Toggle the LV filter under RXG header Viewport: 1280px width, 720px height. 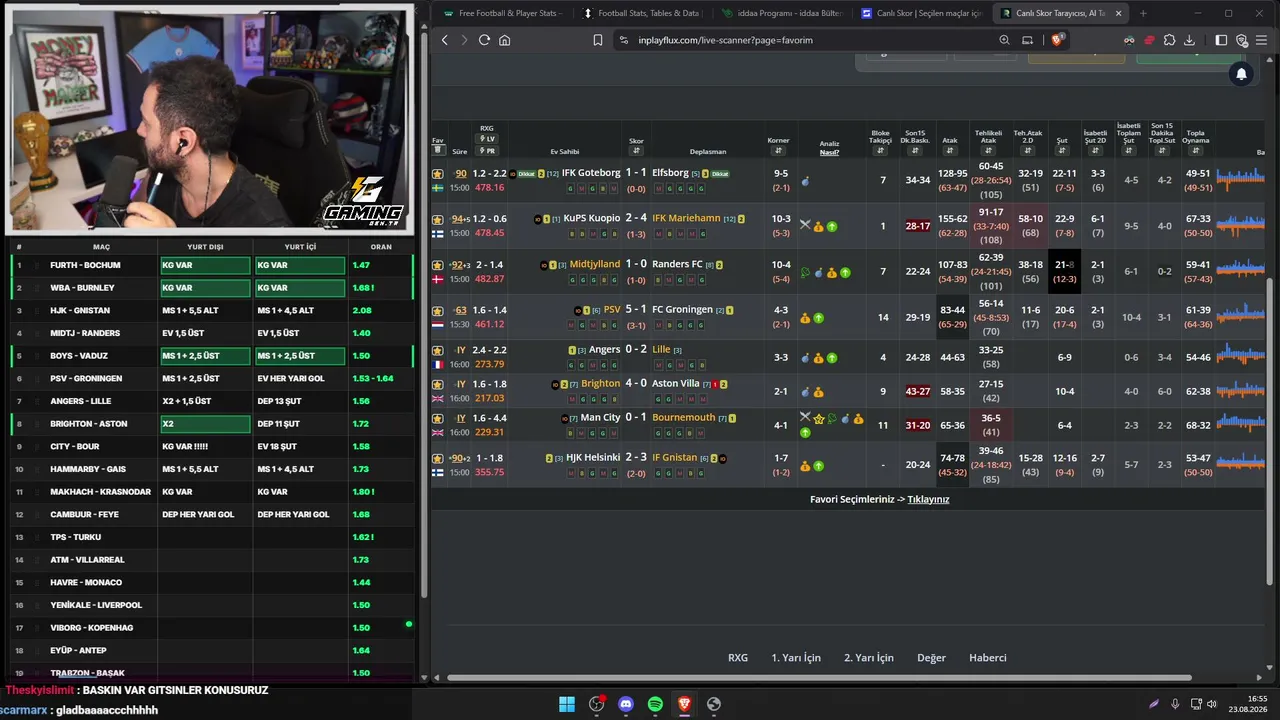tap(487, 139)
